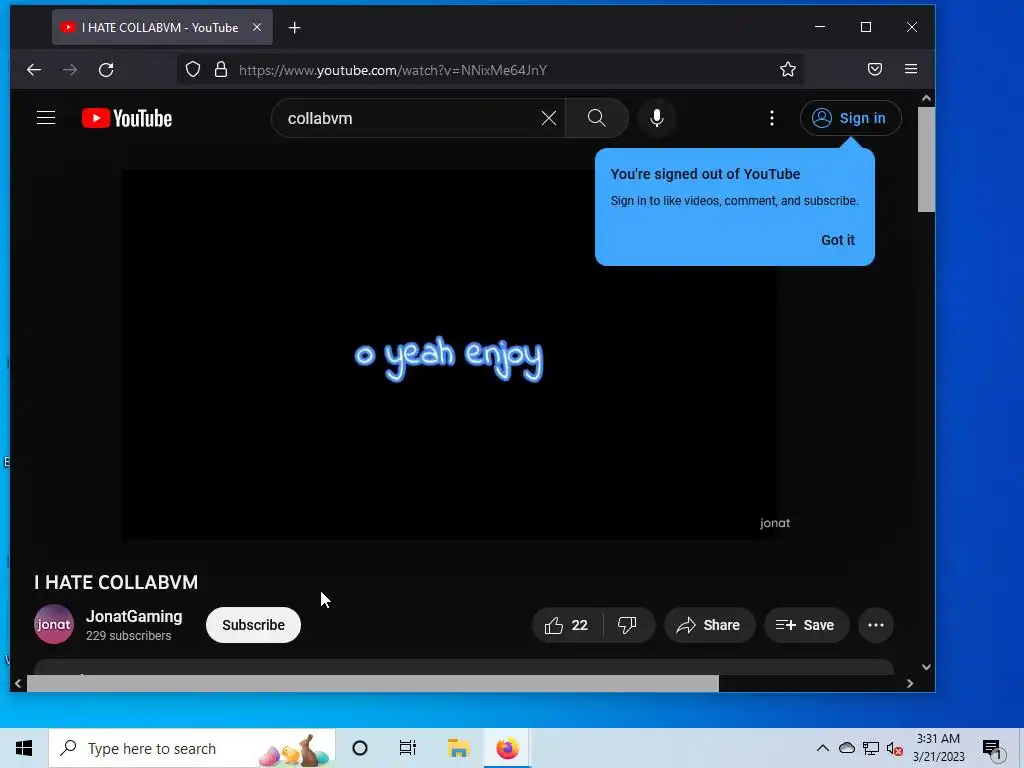This screenshot has width=1024, height=768.
Task: Open YouTube settings three-dot menu
Action: [x=771, y=118]
